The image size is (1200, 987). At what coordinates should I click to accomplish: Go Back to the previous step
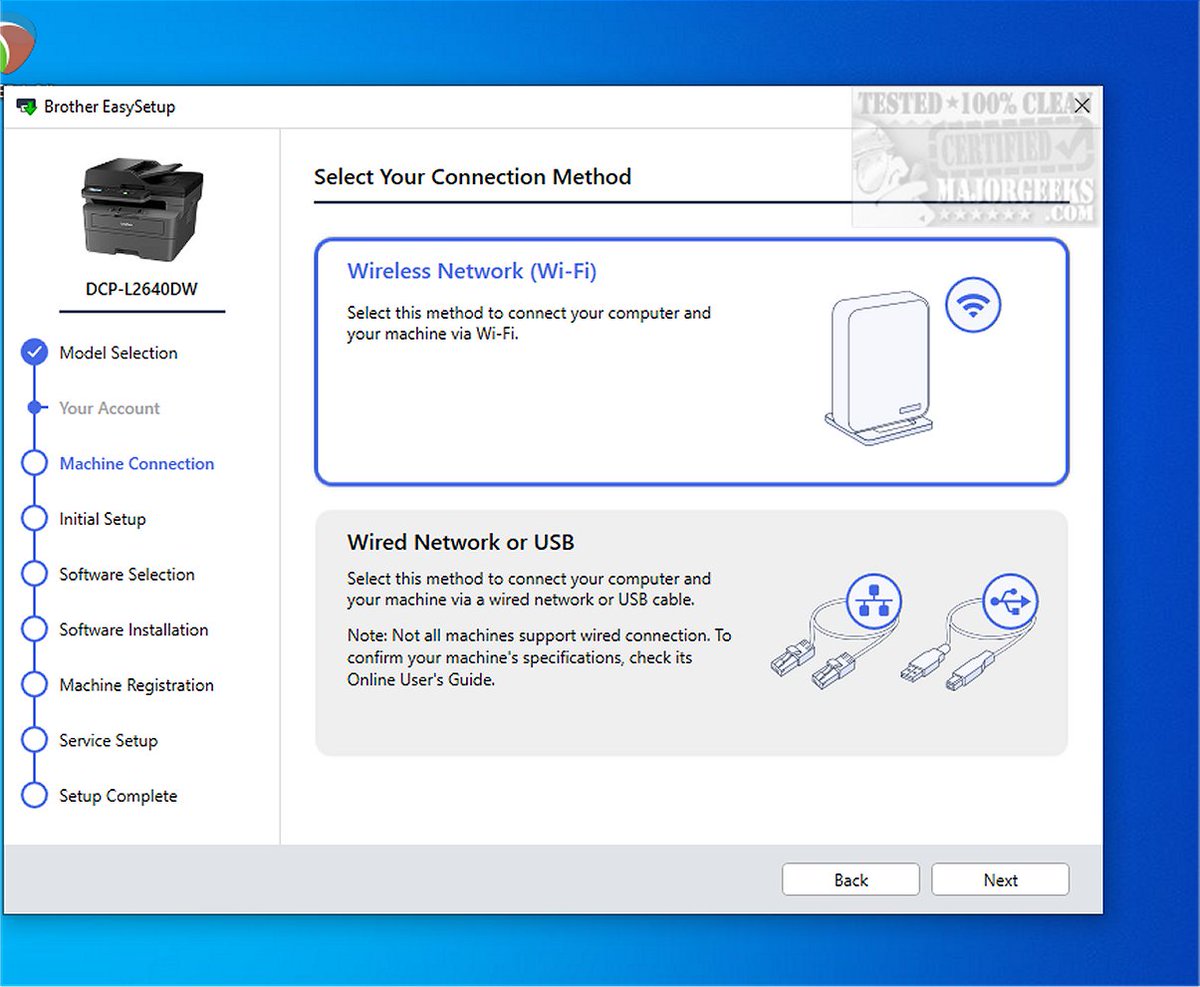pyautogui.click(x=851, y=880)
